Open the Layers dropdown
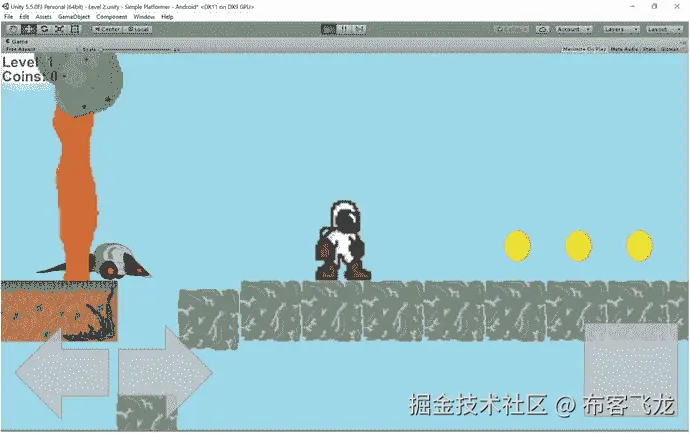The width and height of the screenshot is (690, 433). point(621,29)
